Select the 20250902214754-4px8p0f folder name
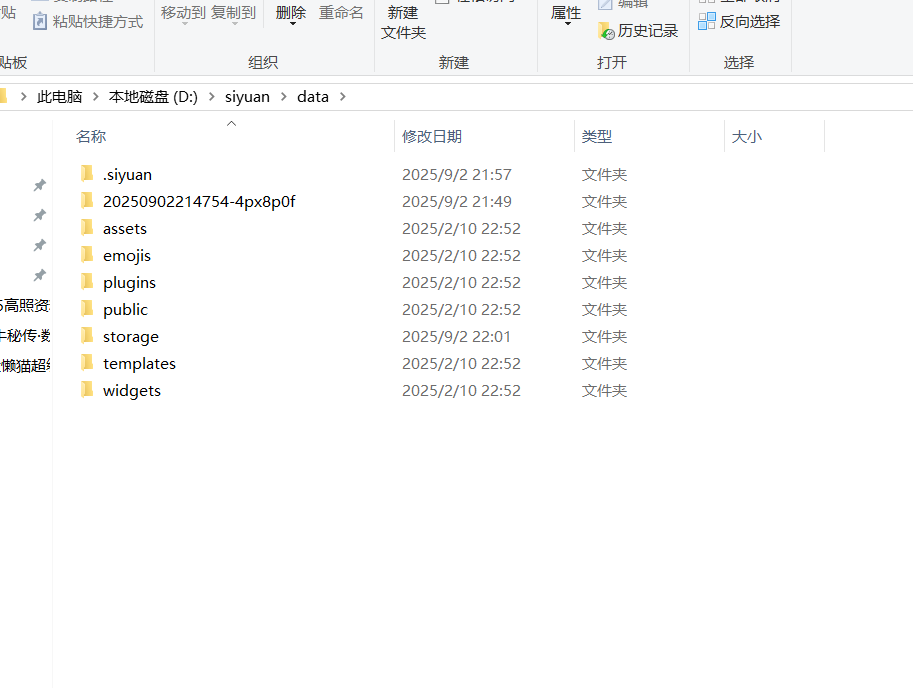Viewport: 913px width, 688px height. [199, 201]
